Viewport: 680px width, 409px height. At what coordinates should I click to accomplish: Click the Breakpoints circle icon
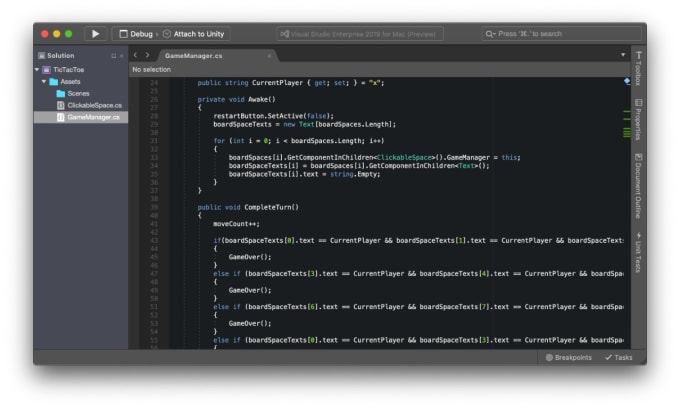pos(549,357)
